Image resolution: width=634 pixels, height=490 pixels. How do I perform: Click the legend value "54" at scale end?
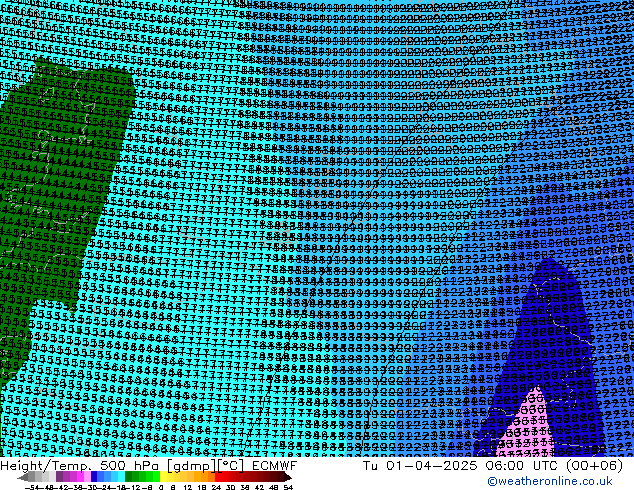click(288, 487)
